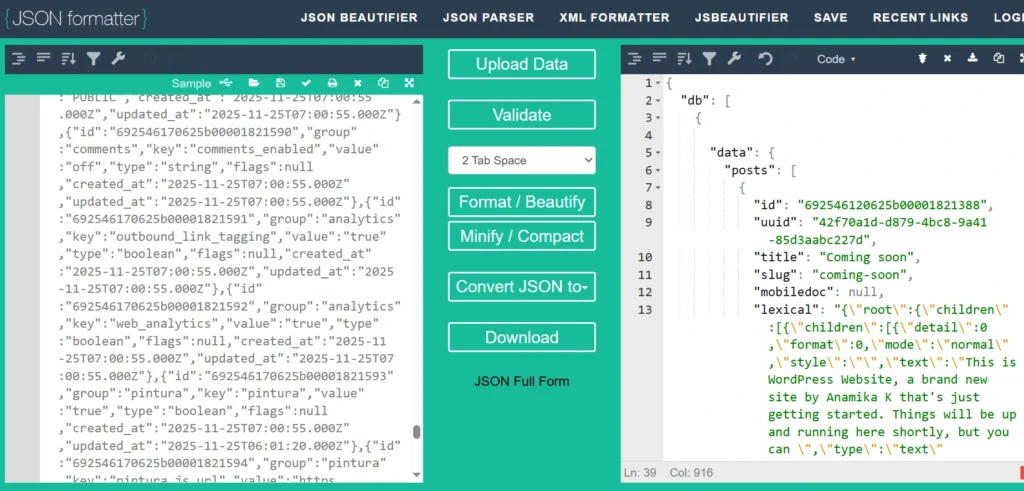The height and width of the screenshot is (491, 1024).
Task: Click the left editor vertical scrollbar thumb
Action: coord(416,432)
